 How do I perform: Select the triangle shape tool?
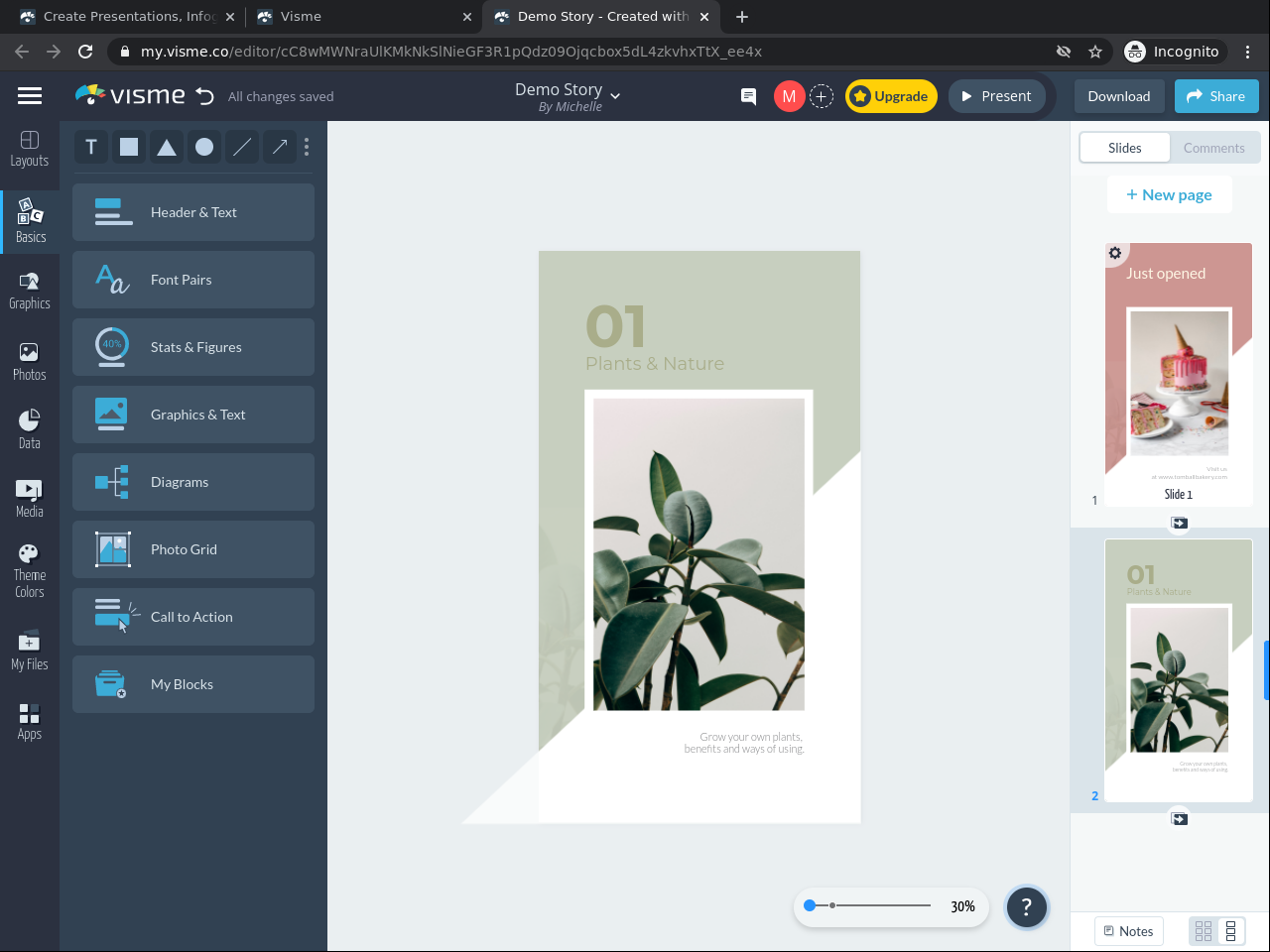[167, 147]
